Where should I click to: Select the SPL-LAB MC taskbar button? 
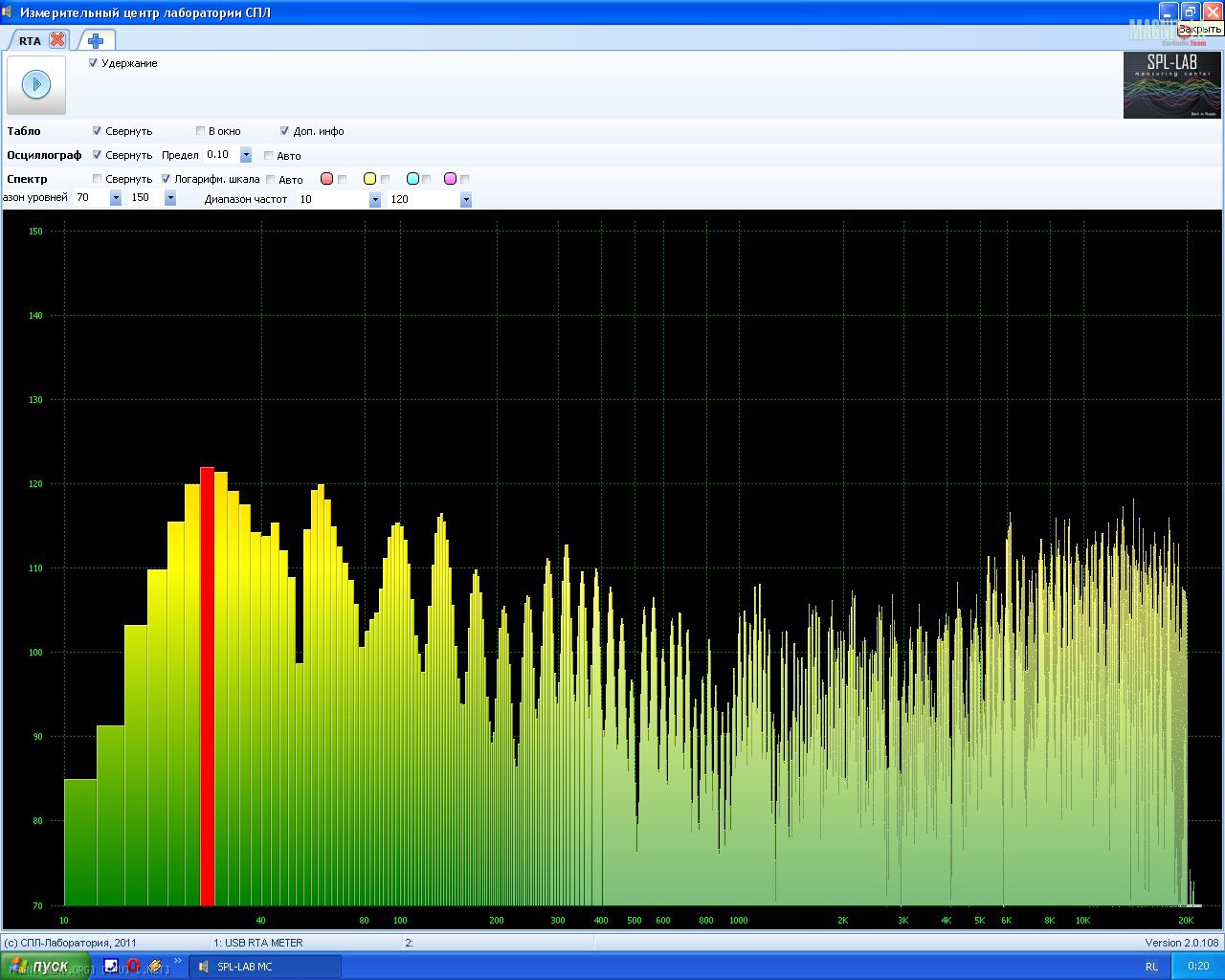click(265, 967)
